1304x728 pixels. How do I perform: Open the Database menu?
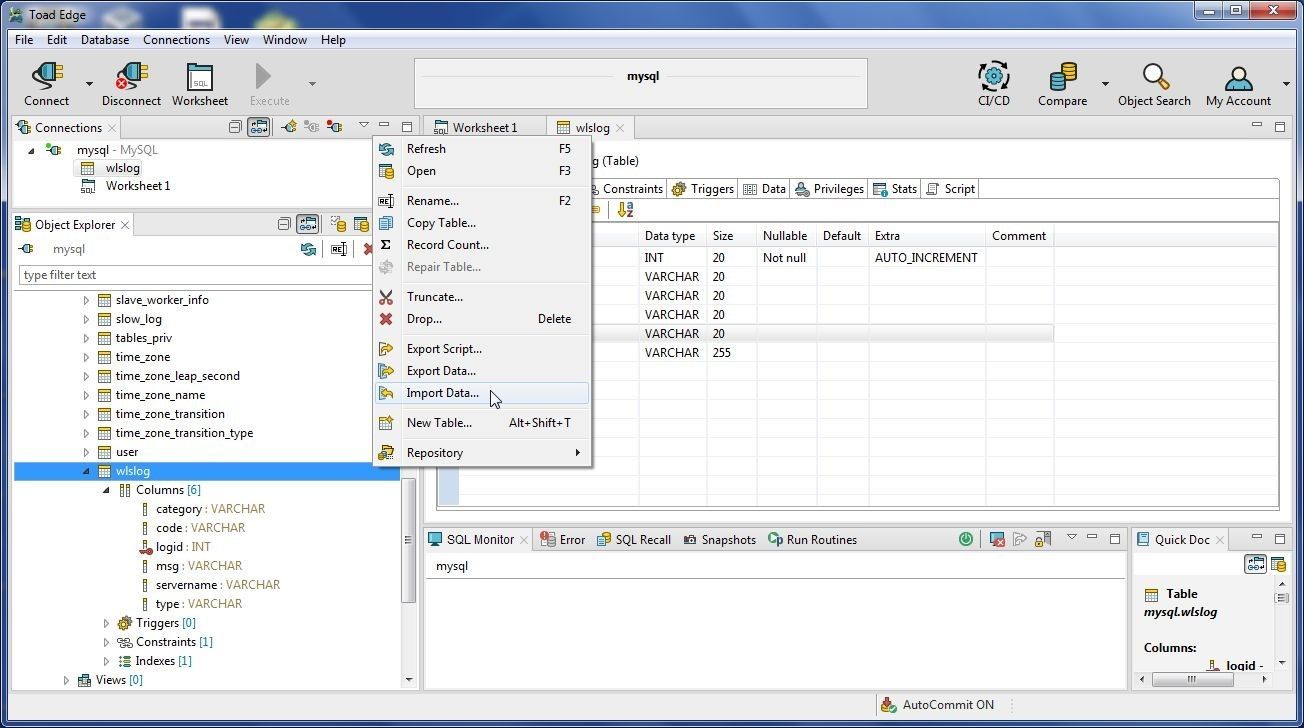click(104, 40)
